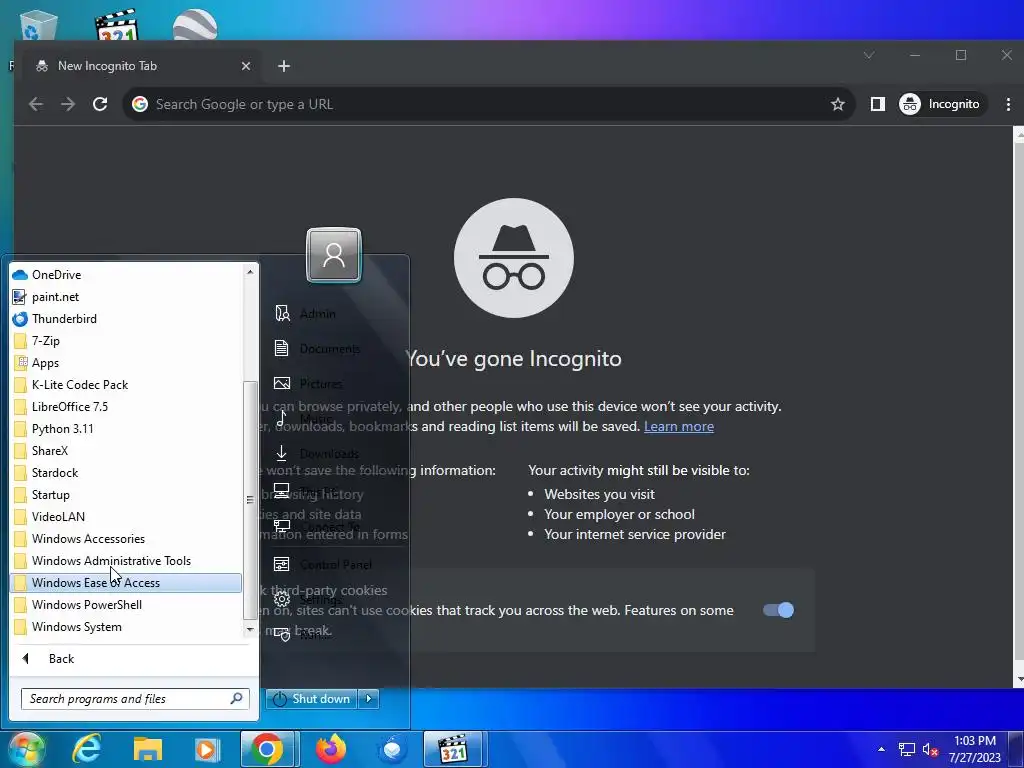Screen dimensions: 1024x768
Task: Open Internet Explorer from the taskbar
Action: 87,749
